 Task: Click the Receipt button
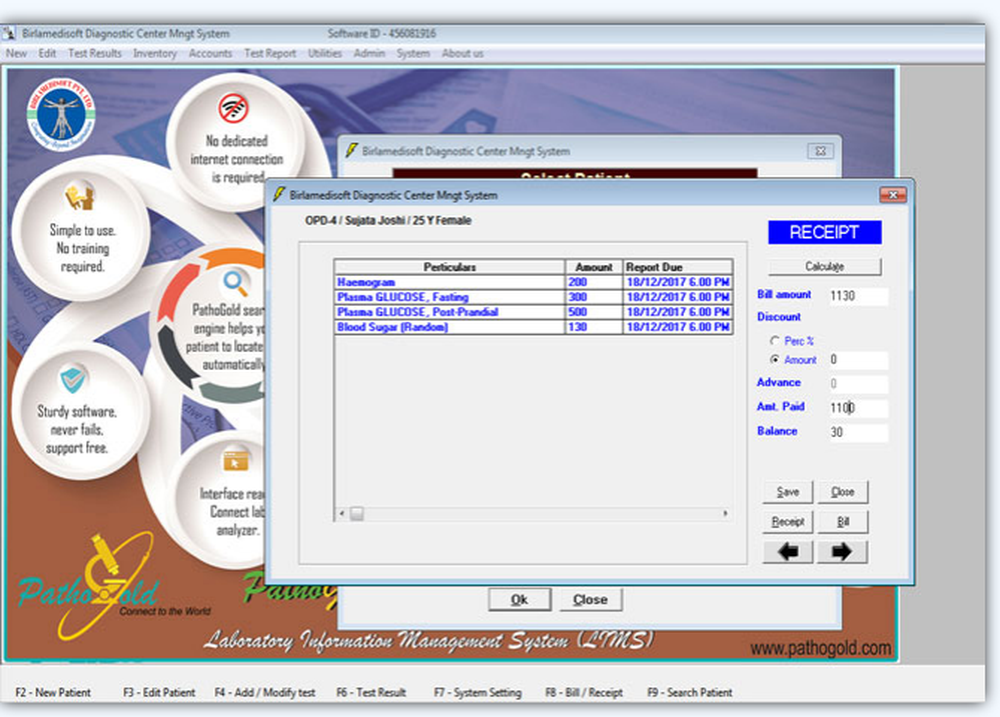[x=788, y=522]
